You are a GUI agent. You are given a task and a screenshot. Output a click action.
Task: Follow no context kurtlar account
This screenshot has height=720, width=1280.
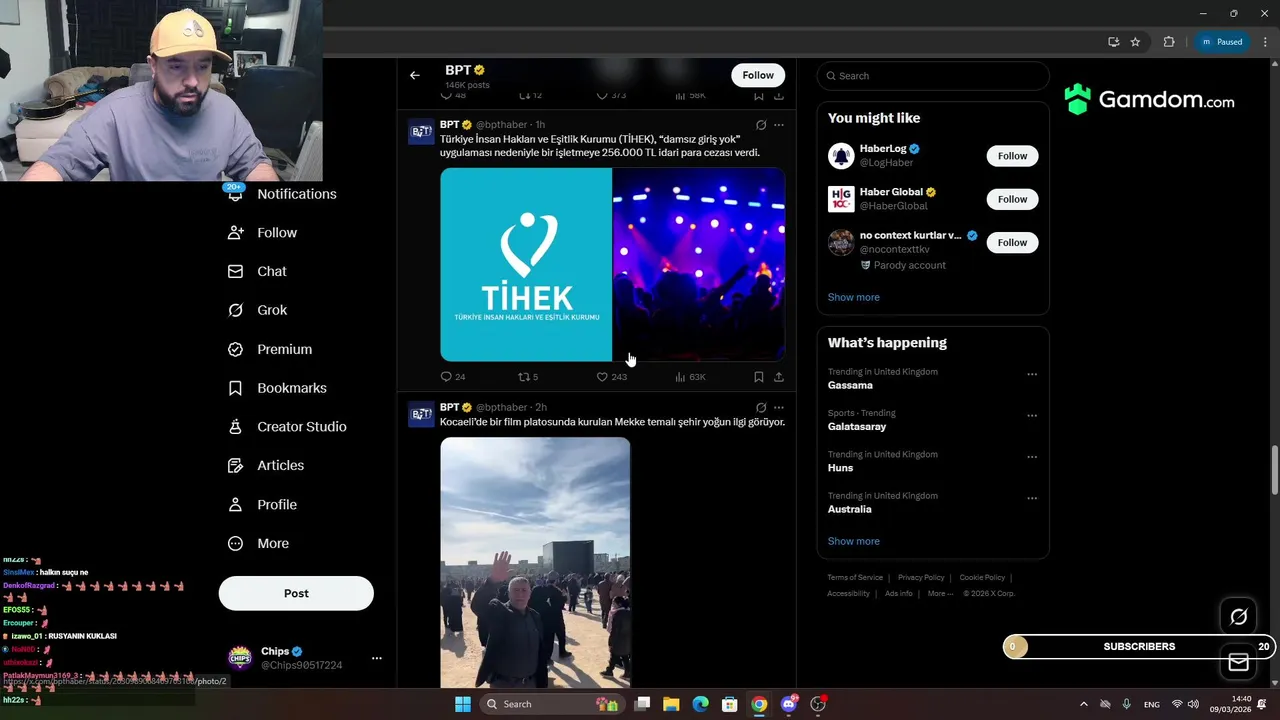pos(1012,242)
